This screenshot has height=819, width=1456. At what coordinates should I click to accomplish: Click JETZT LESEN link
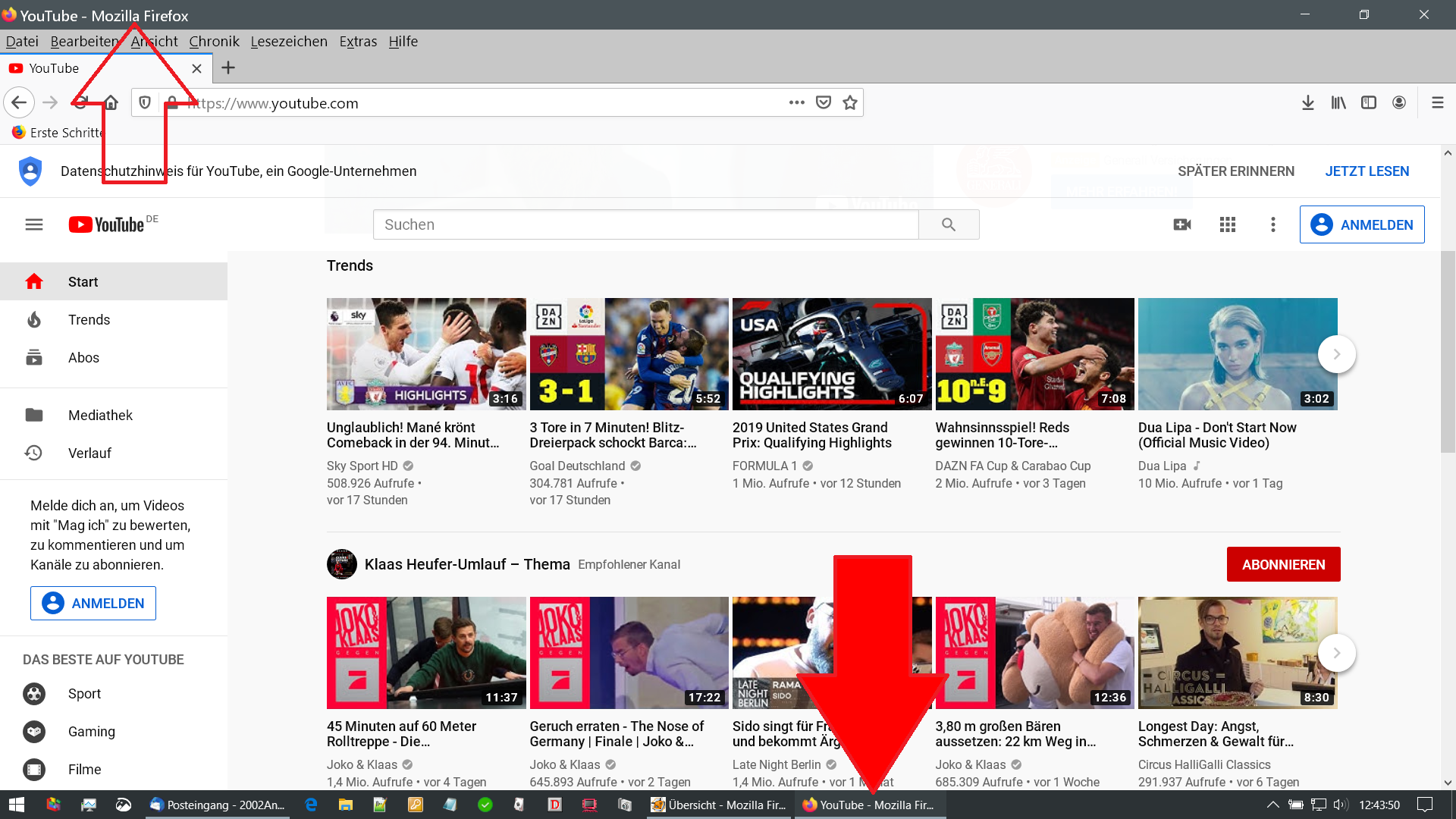click(x=1367, y=171)
